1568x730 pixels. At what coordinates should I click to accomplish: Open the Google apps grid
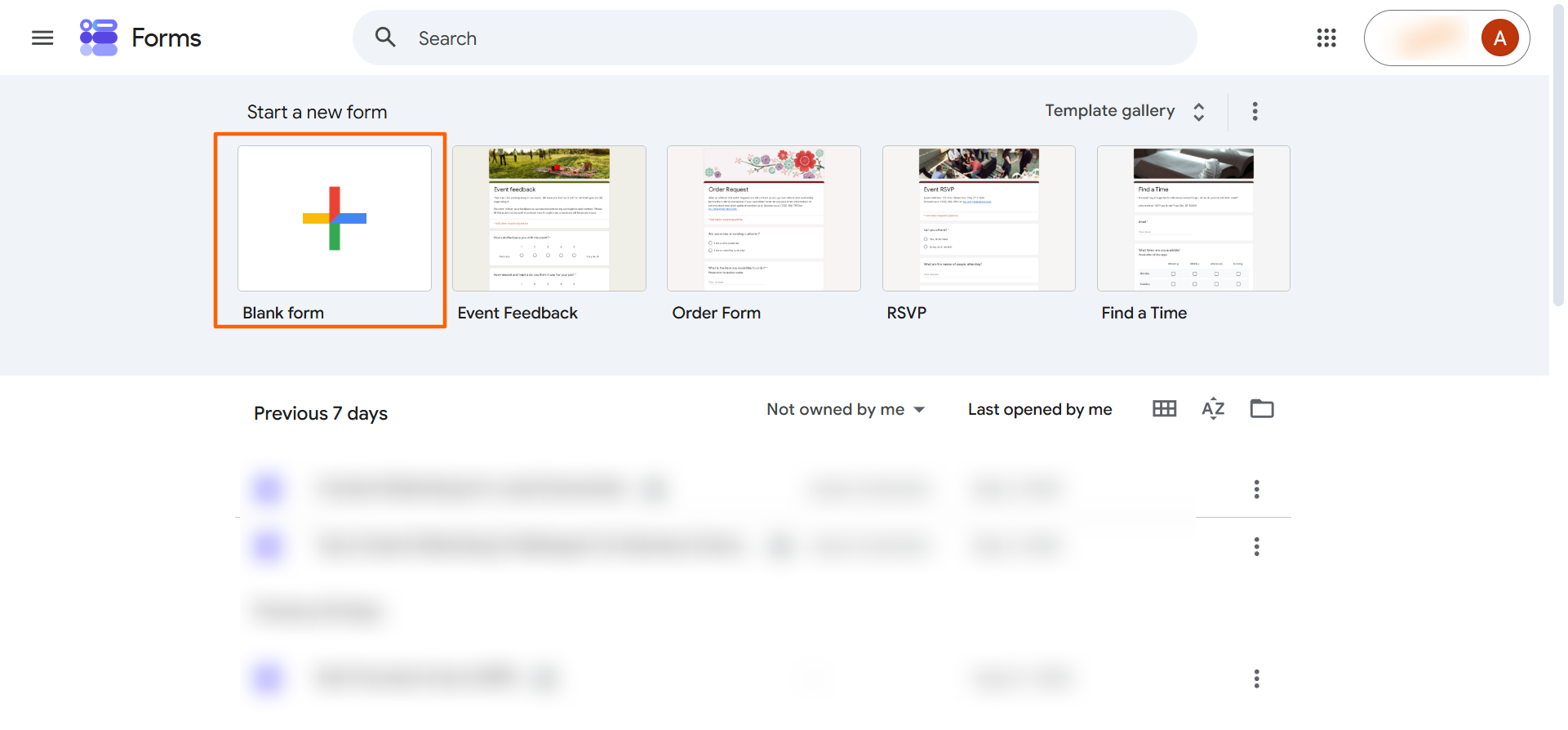pos(1326,38)
